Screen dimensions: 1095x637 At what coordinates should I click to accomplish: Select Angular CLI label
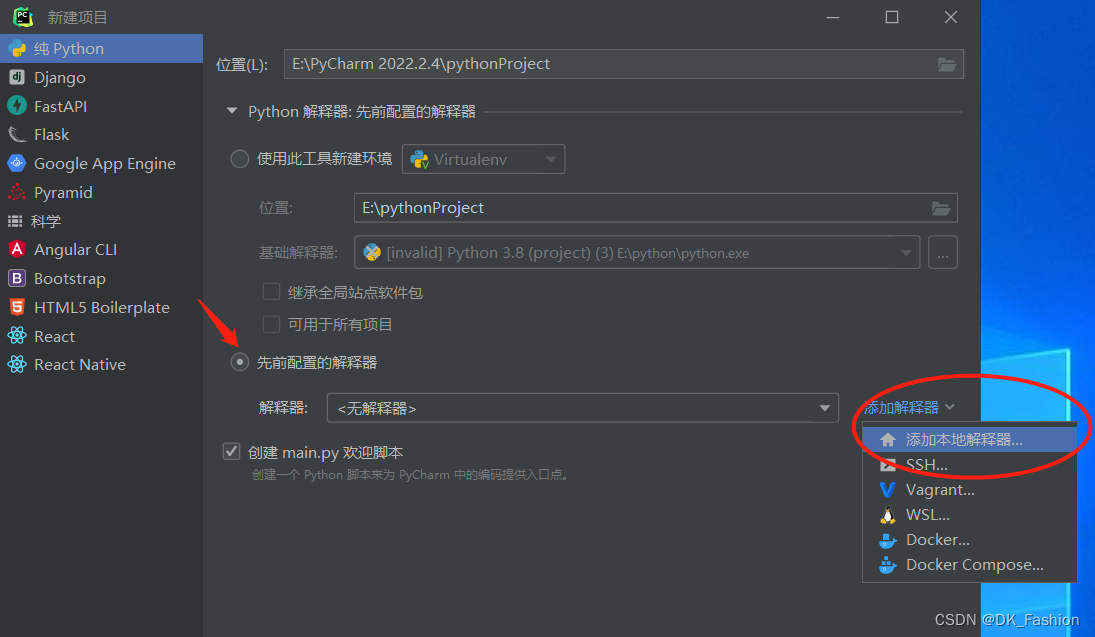point(75,249)
